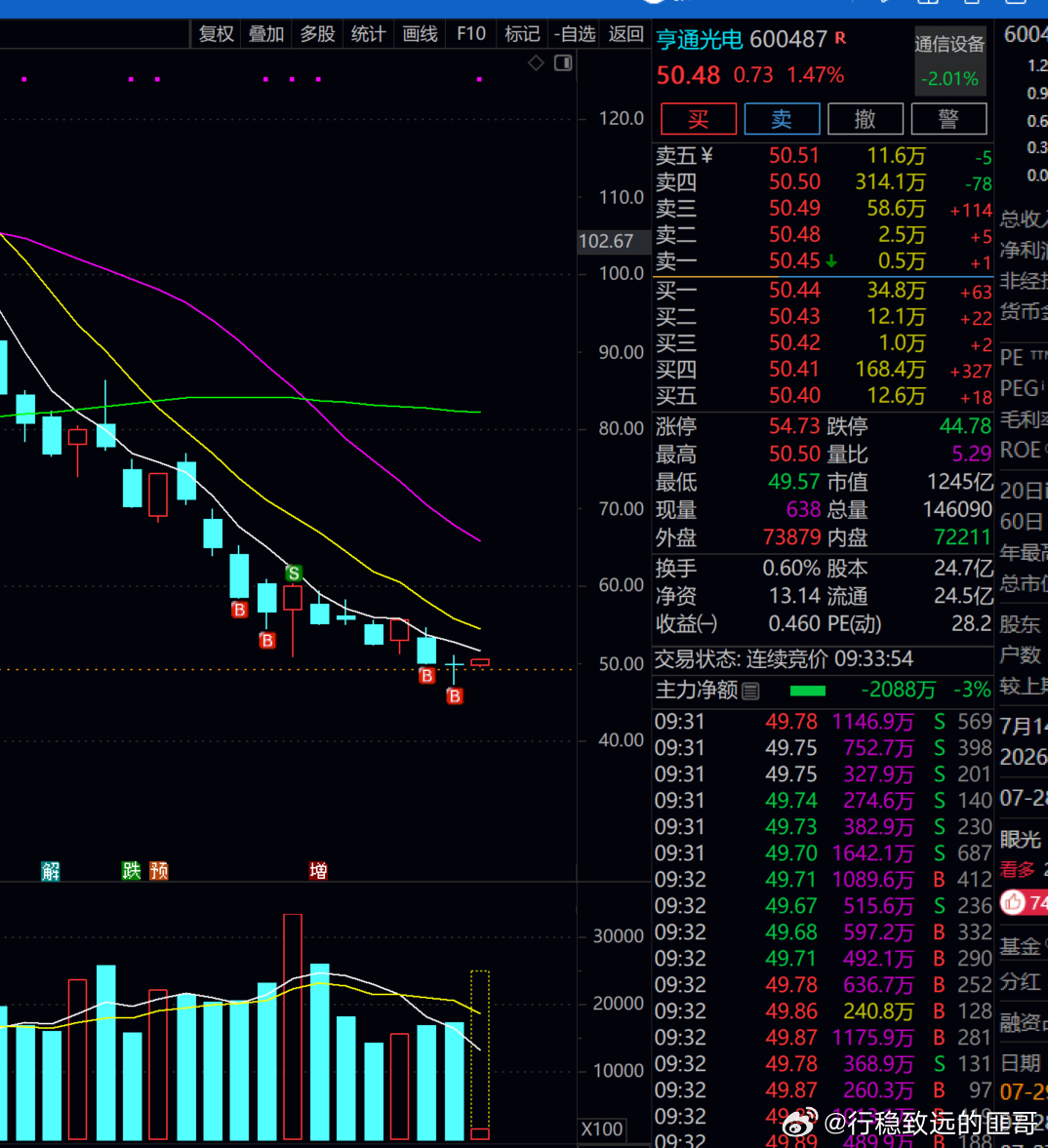Click the green 跌 event marker
This screenshot has width=1048, height=1148.
click(x=131, y=871)
